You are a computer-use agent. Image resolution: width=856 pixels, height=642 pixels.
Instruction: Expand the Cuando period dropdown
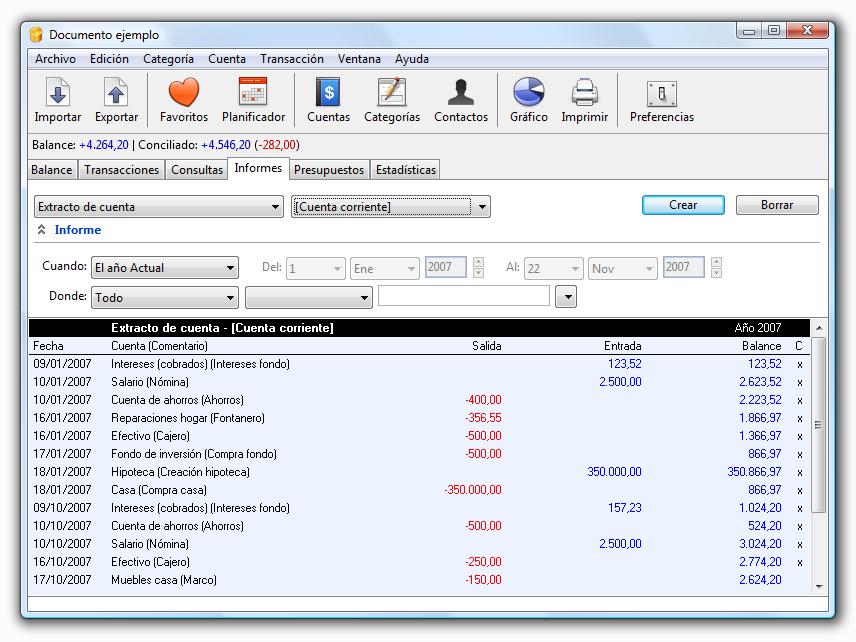[x=165, y=268]
